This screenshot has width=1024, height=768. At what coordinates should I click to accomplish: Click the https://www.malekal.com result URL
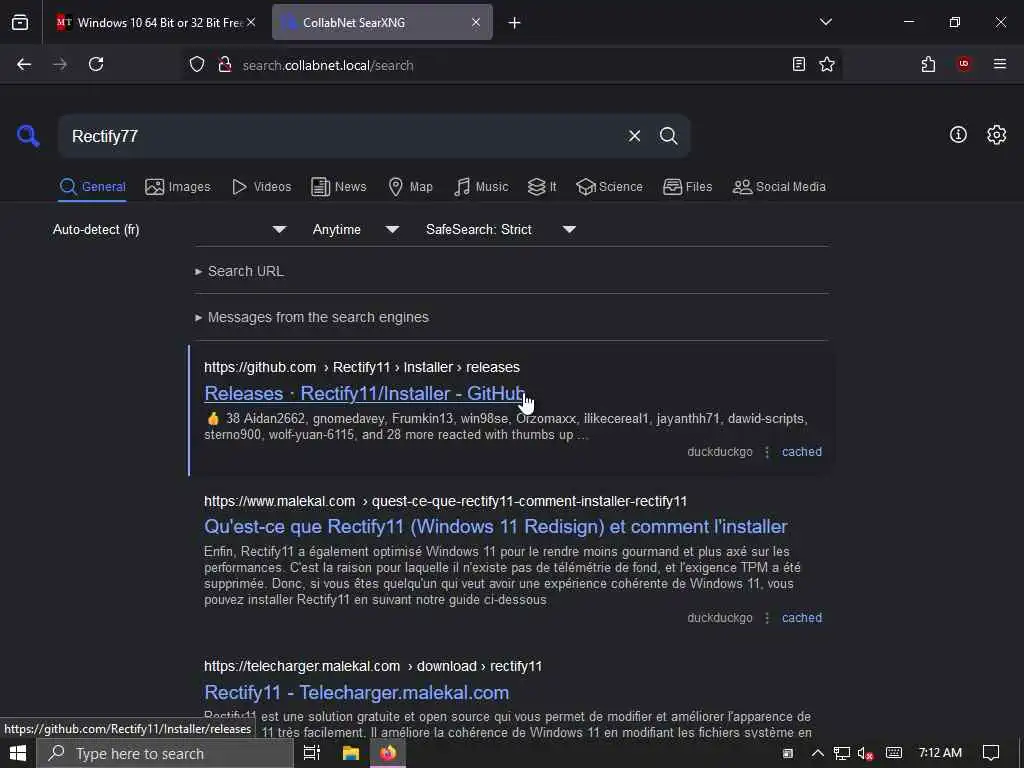click(x=445, y=501)
